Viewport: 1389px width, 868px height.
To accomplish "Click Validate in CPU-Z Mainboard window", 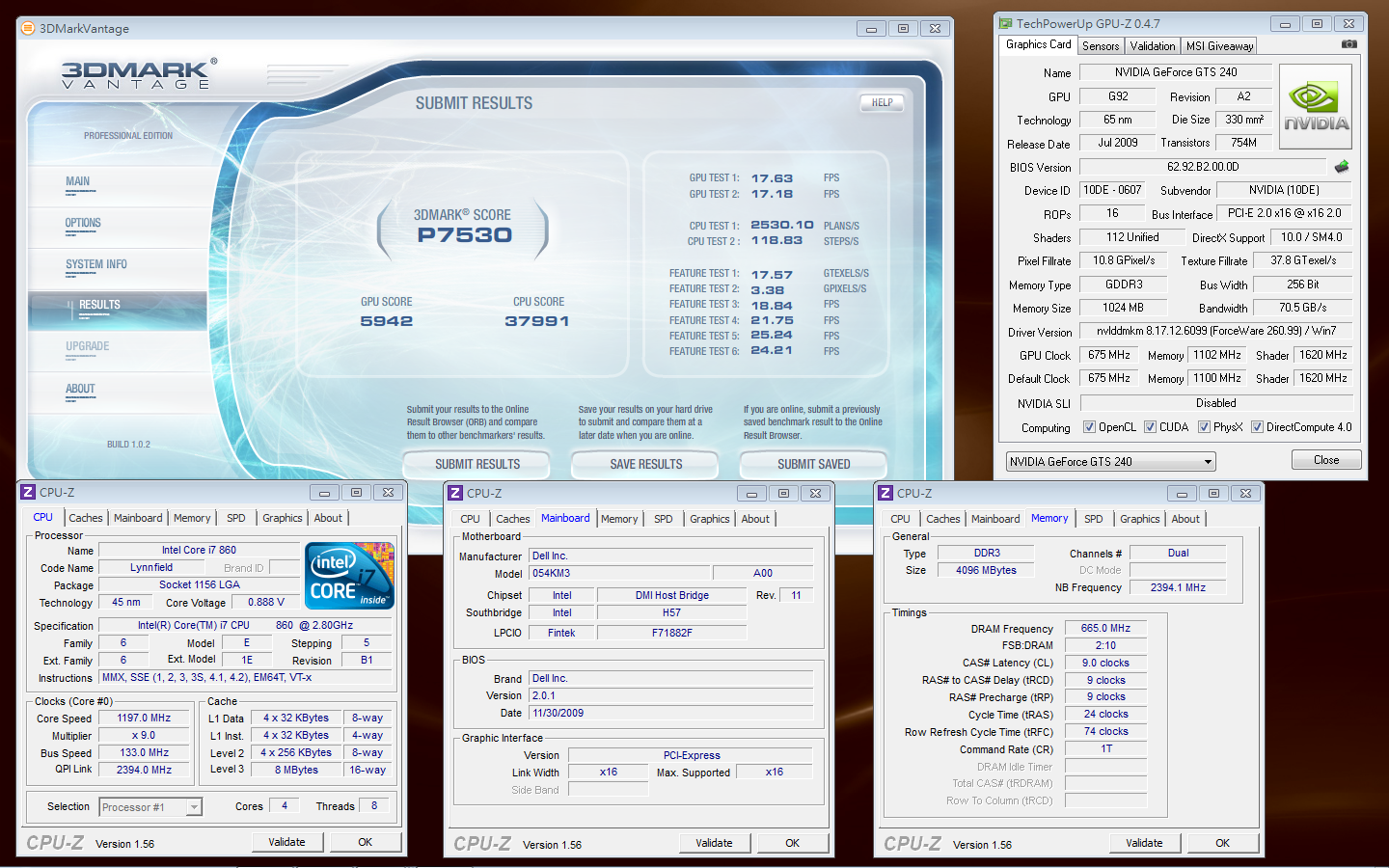I will 714,843.
